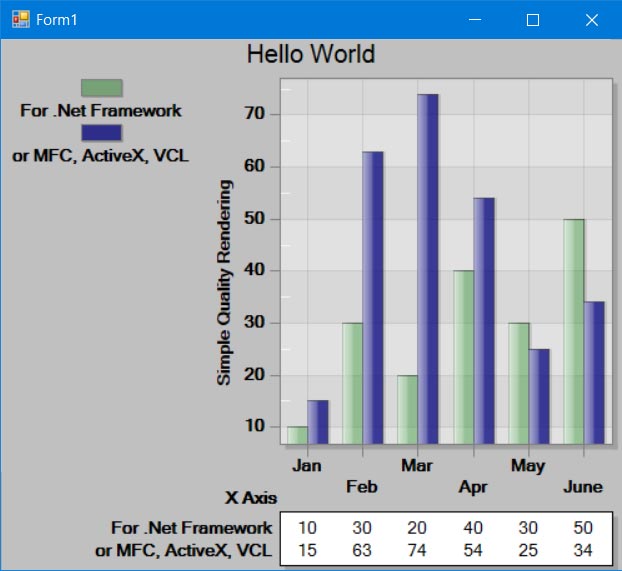Viewport: 622px width, 571px height.
Task: Click the June label on the x-axis
Action: click(x=583, y=486)
